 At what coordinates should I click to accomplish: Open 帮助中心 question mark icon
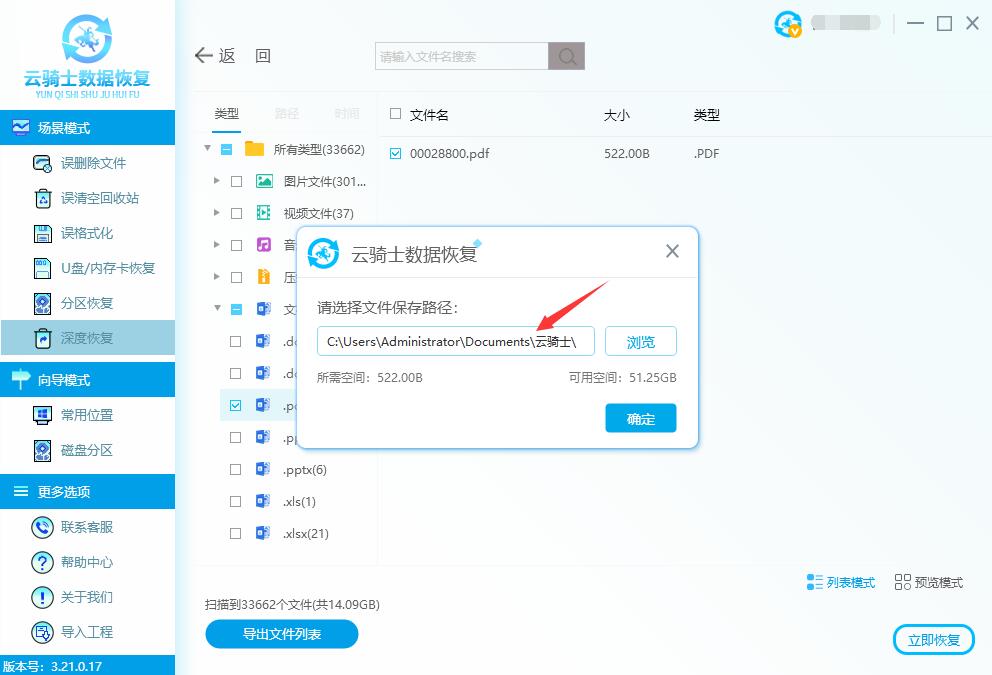tap(42, 562)
